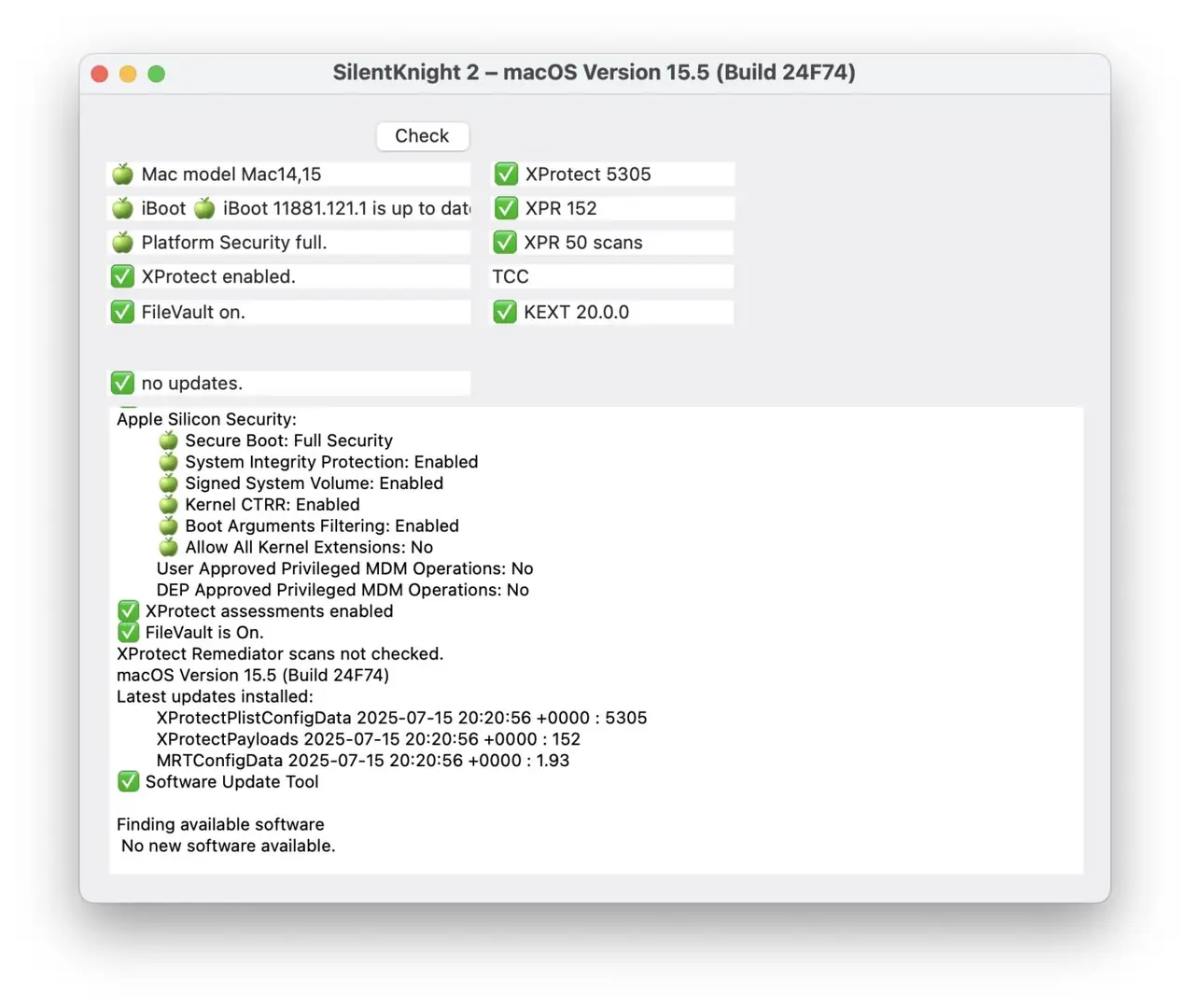Click checkmark beside Software Update Tool
The height and width of the screenshot is (1008, 1190).
coord(128,782)
